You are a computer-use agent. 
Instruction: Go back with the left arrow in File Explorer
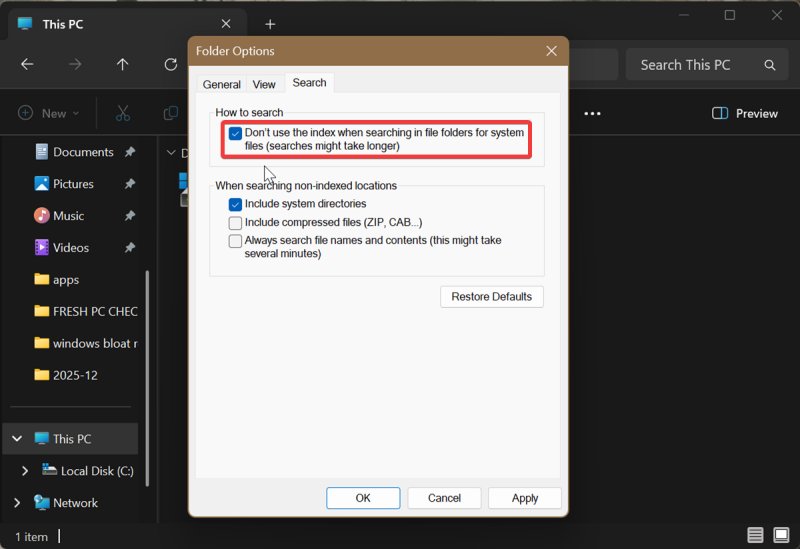click(27, 64)
